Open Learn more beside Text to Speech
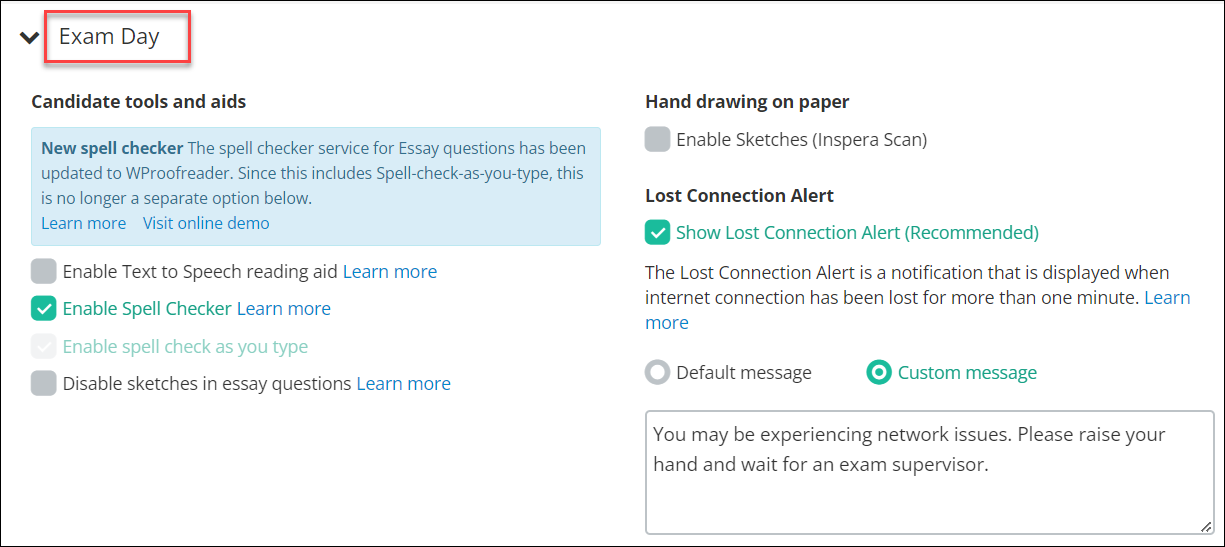The image size is (1225, 547). click(390, 271)
